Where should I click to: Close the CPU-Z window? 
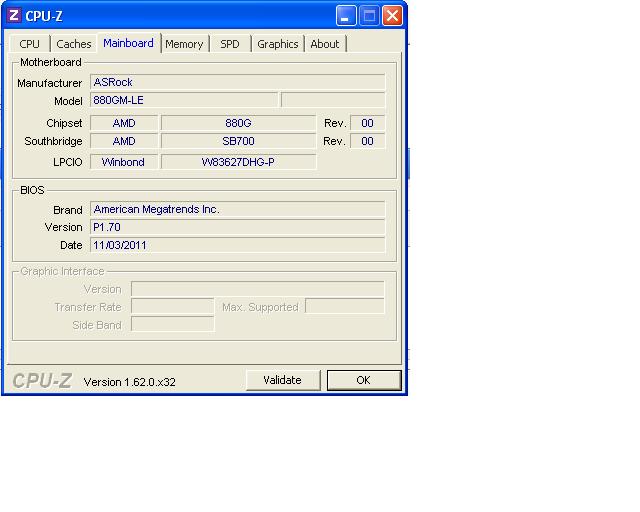coord(392,16)
